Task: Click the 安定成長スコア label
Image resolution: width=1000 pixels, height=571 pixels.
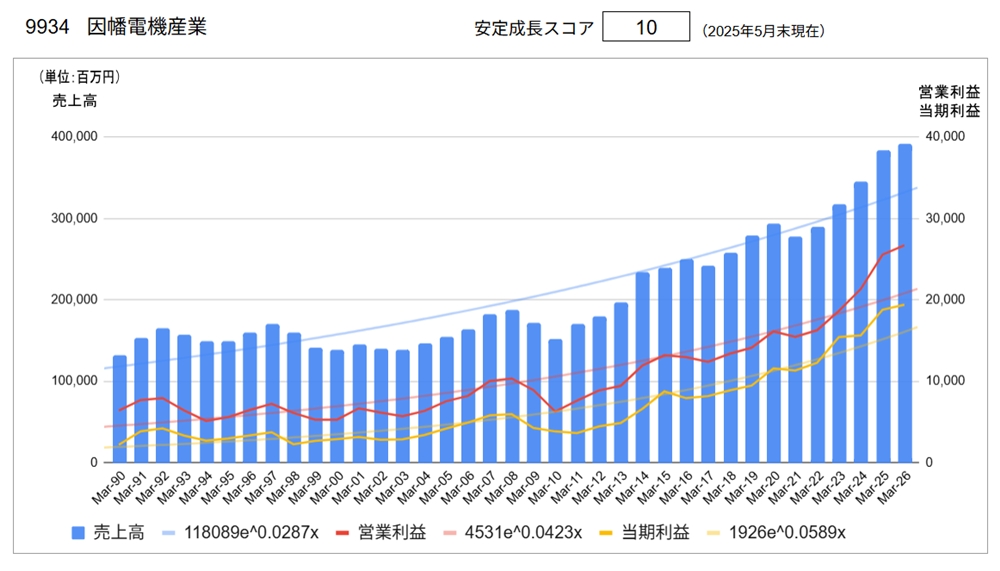Action: [534, 28]
